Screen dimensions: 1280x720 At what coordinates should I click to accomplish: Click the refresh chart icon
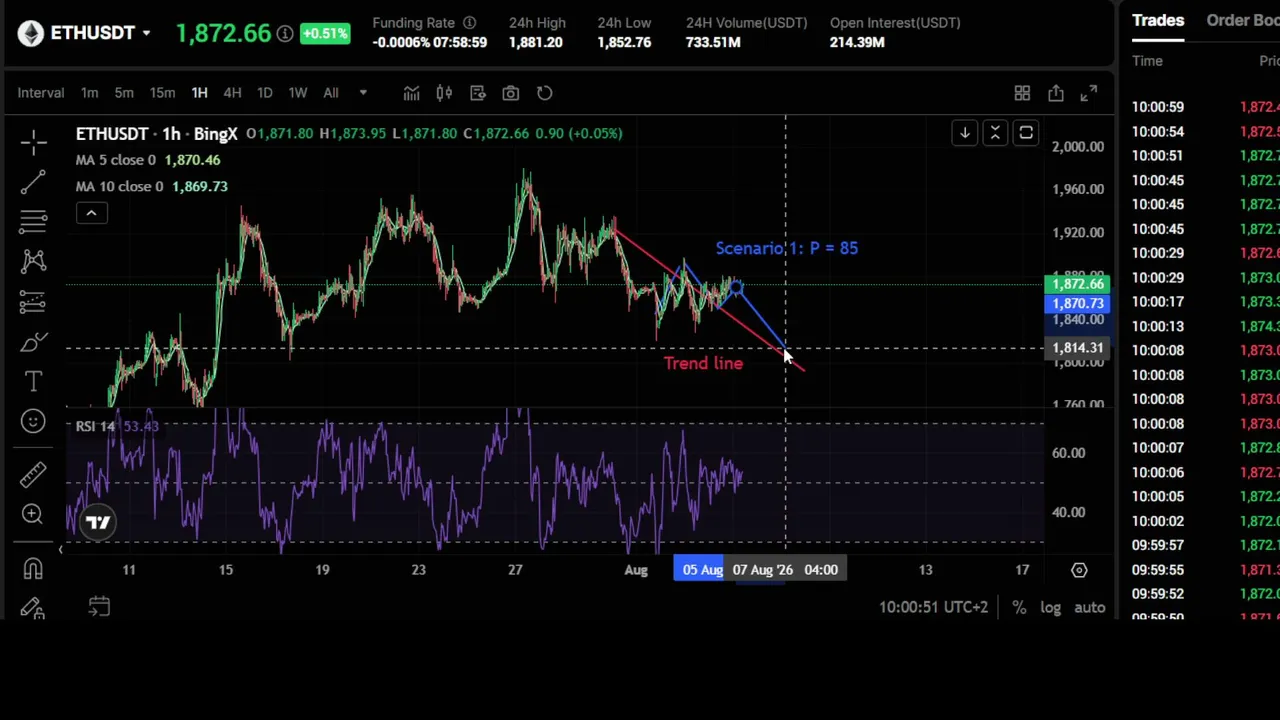(545, 93)
